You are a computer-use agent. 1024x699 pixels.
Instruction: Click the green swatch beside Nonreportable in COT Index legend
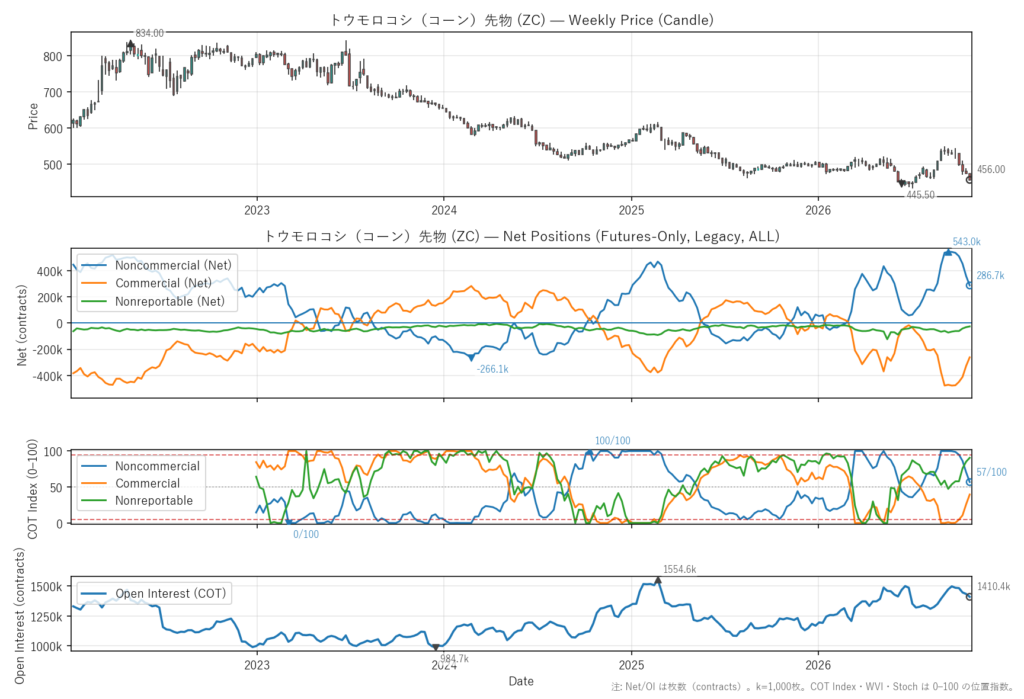click(x=94, y=501)
